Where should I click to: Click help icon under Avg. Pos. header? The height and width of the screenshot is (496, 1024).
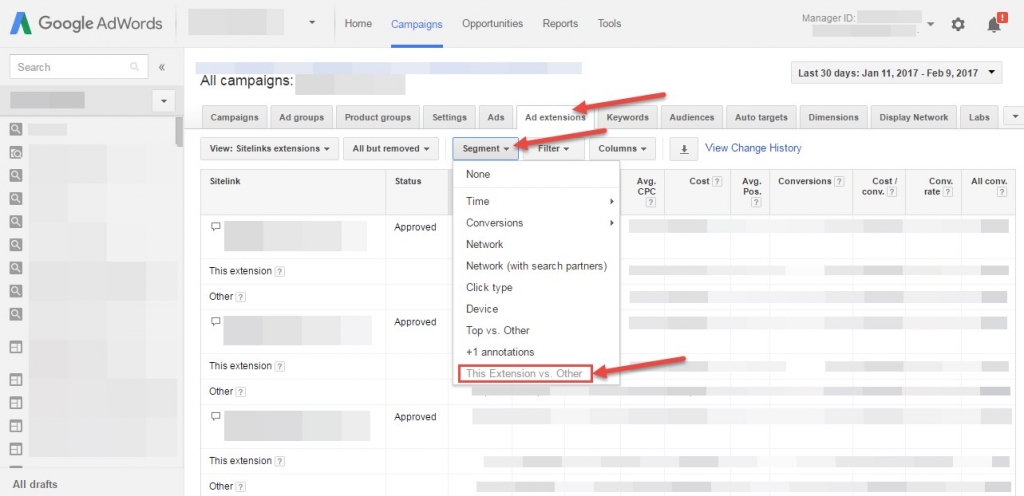[756, 202]
